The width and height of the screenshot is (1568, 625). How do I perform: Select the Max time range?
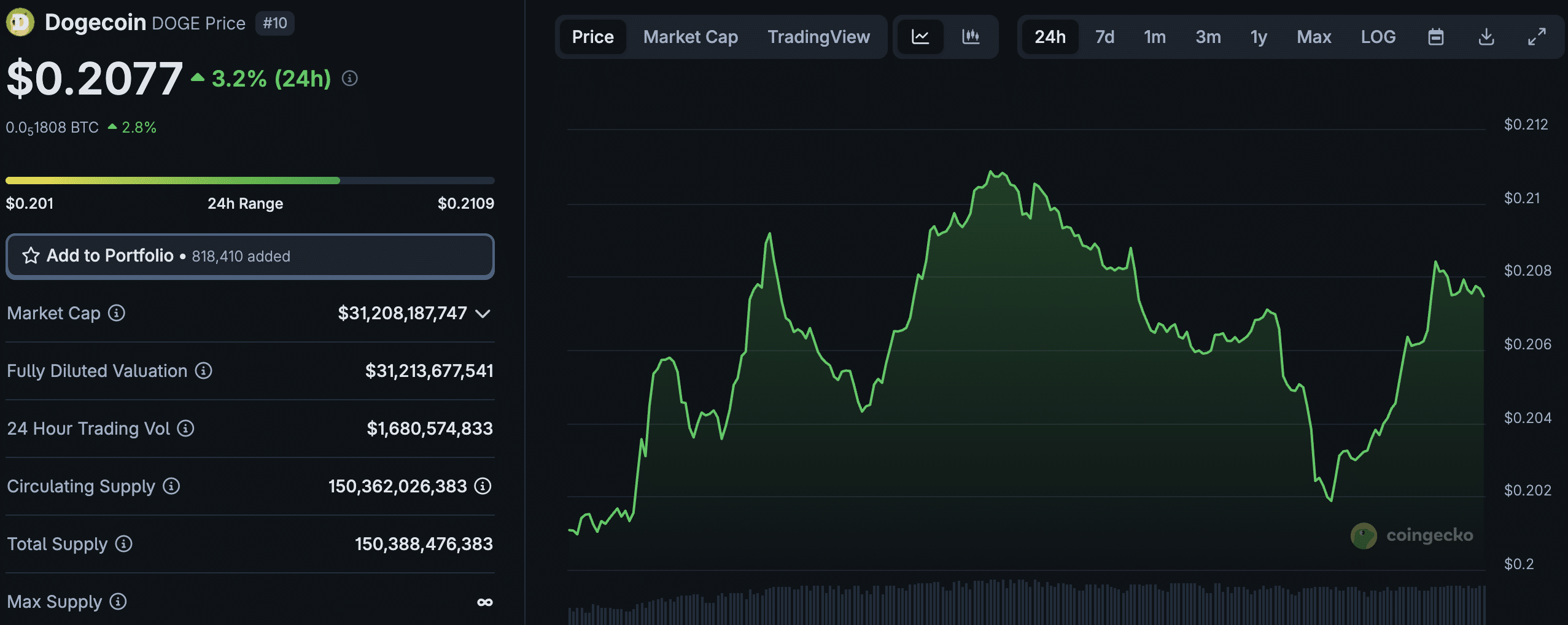[x=1314, y=37]
